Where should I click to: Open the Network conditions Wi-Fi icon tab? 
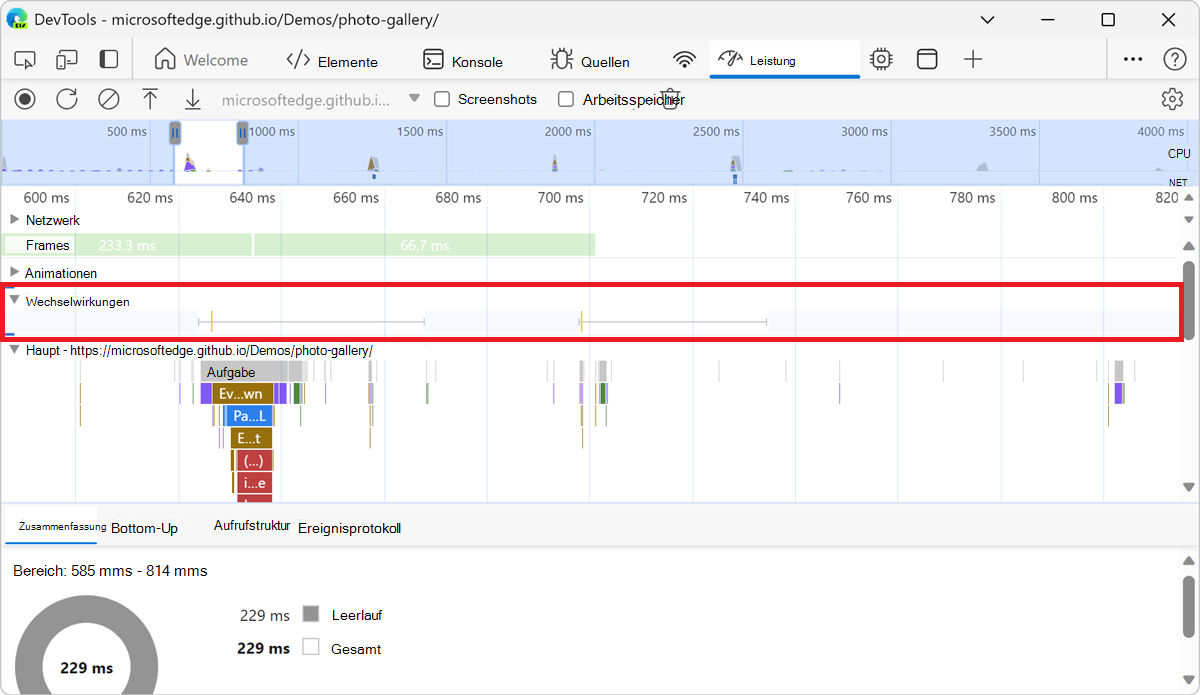pyautogui.click(x=684, y=60)
